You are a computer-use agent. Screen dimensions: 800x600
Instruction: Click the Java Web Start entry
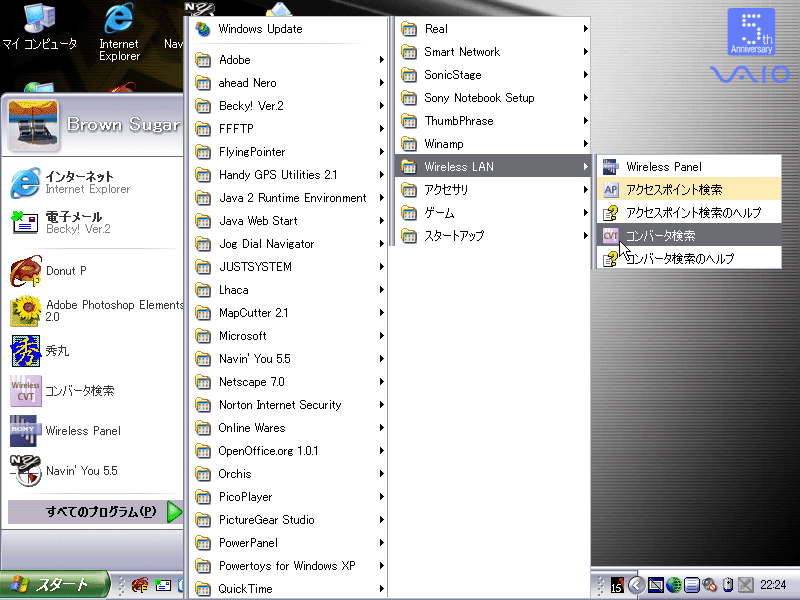(289, 221)
